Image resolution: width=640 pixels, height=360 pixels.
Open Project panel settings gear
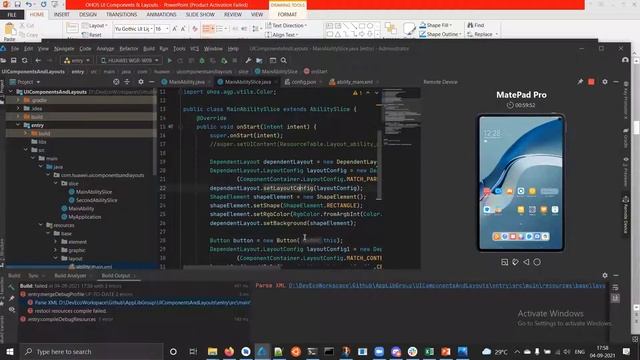pos(141,82)
